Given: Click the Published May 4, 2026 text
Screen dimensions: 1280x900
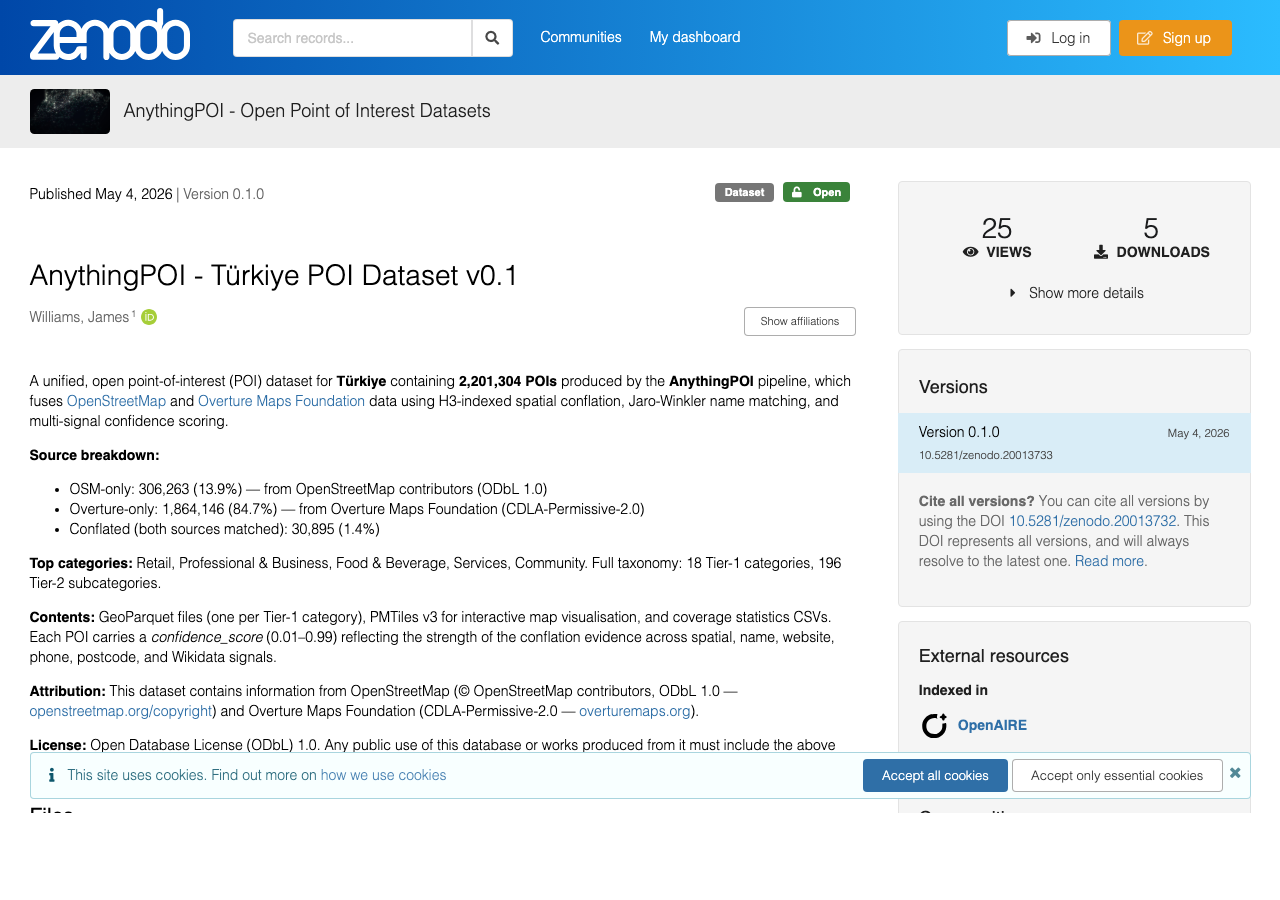Looking at the screenshot, I should click(x=101, y=194).
